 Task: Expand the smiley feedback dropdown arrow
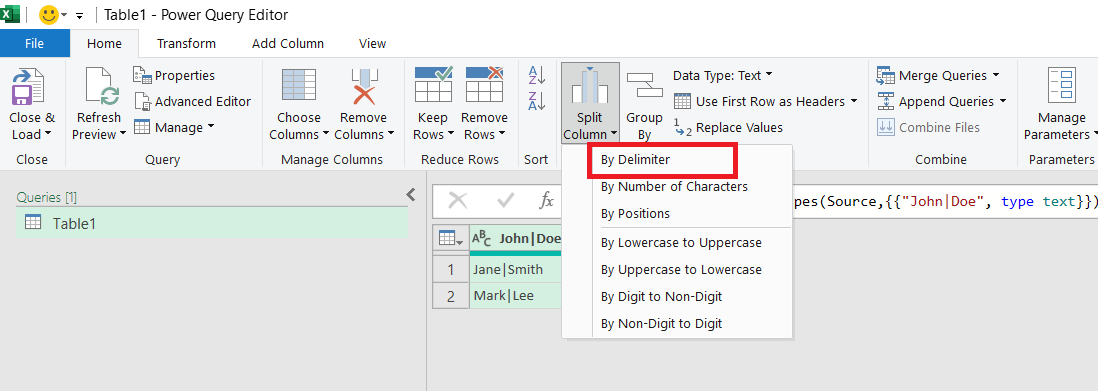pos(65,15)
